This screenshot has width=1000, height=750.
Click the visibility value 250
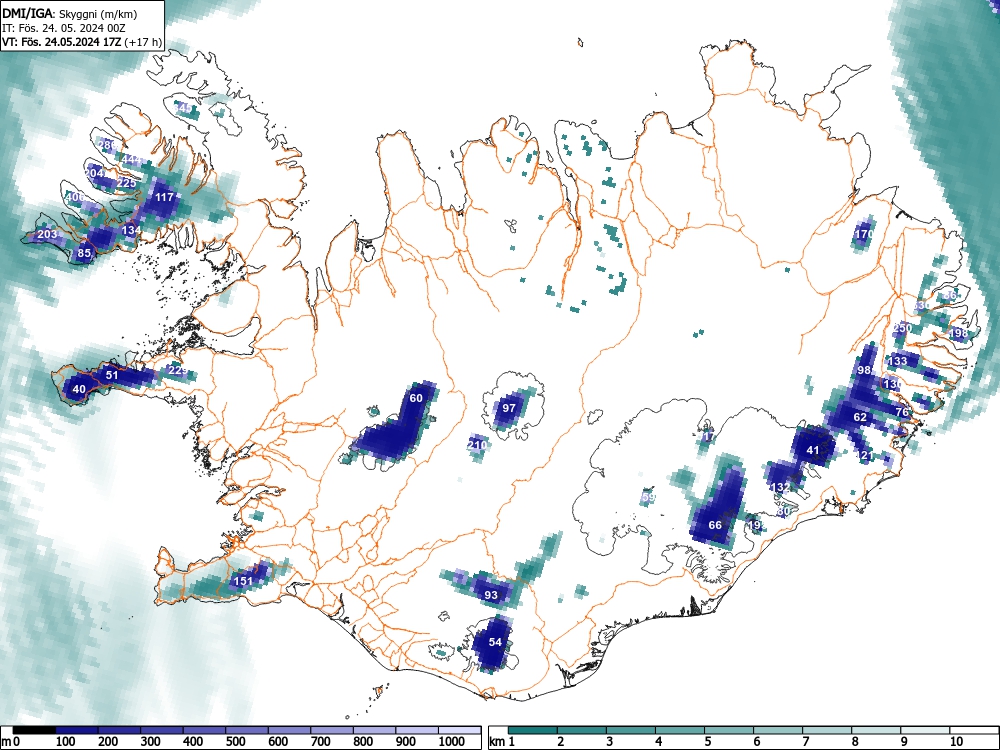(902, 328)
